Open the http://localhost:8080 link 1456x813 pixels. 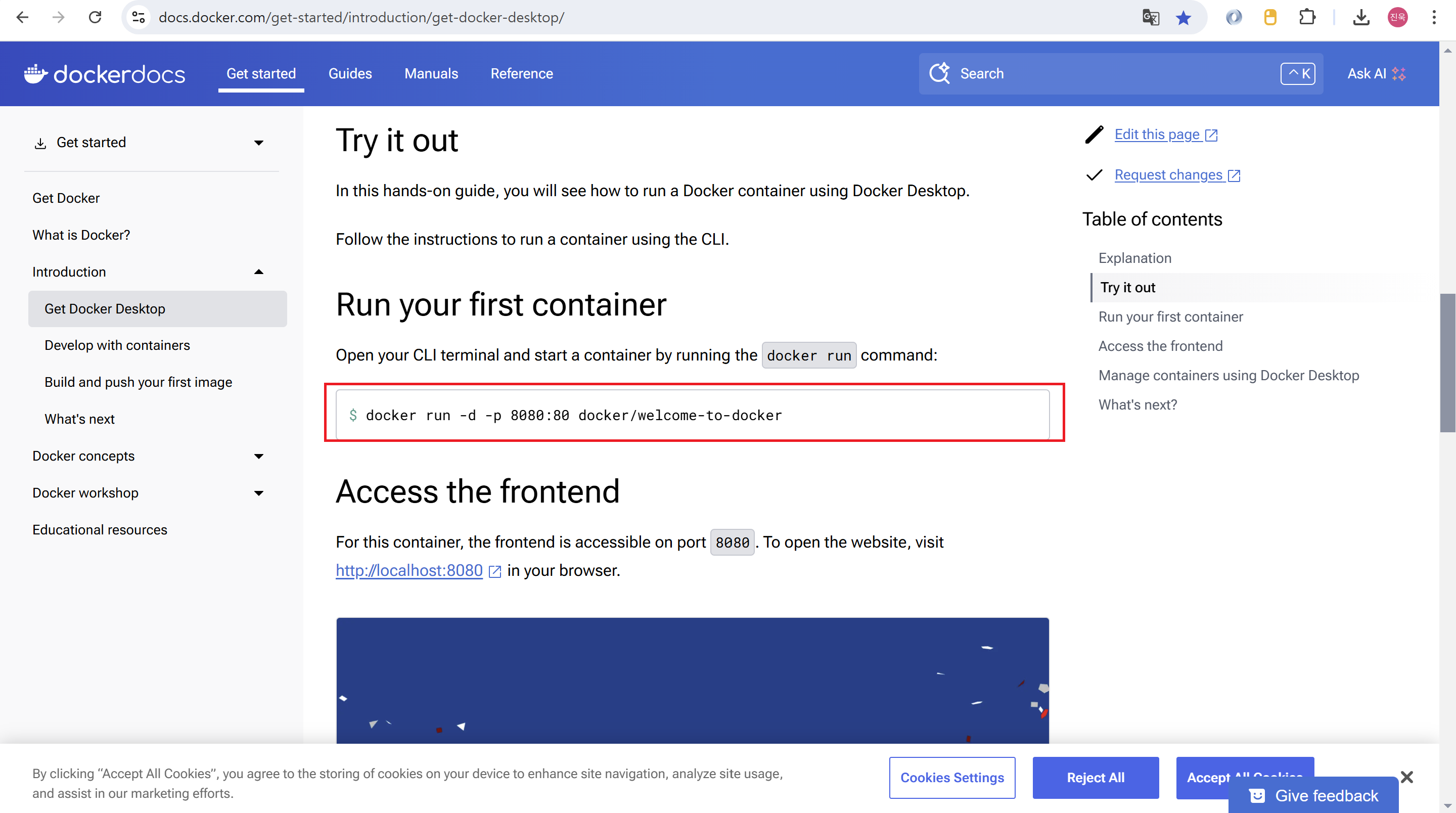(408, 570)
